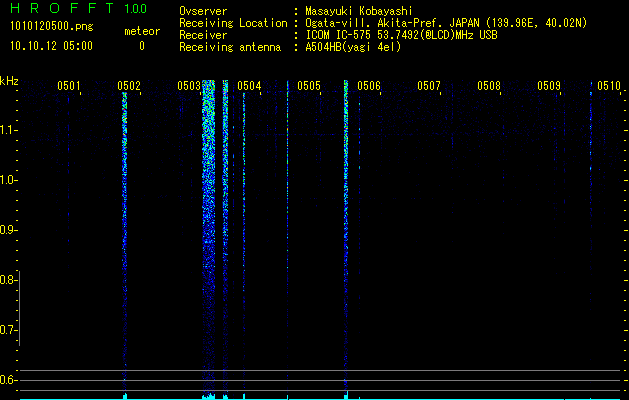Click the 0506 time axis label

[x=369, y=86]
